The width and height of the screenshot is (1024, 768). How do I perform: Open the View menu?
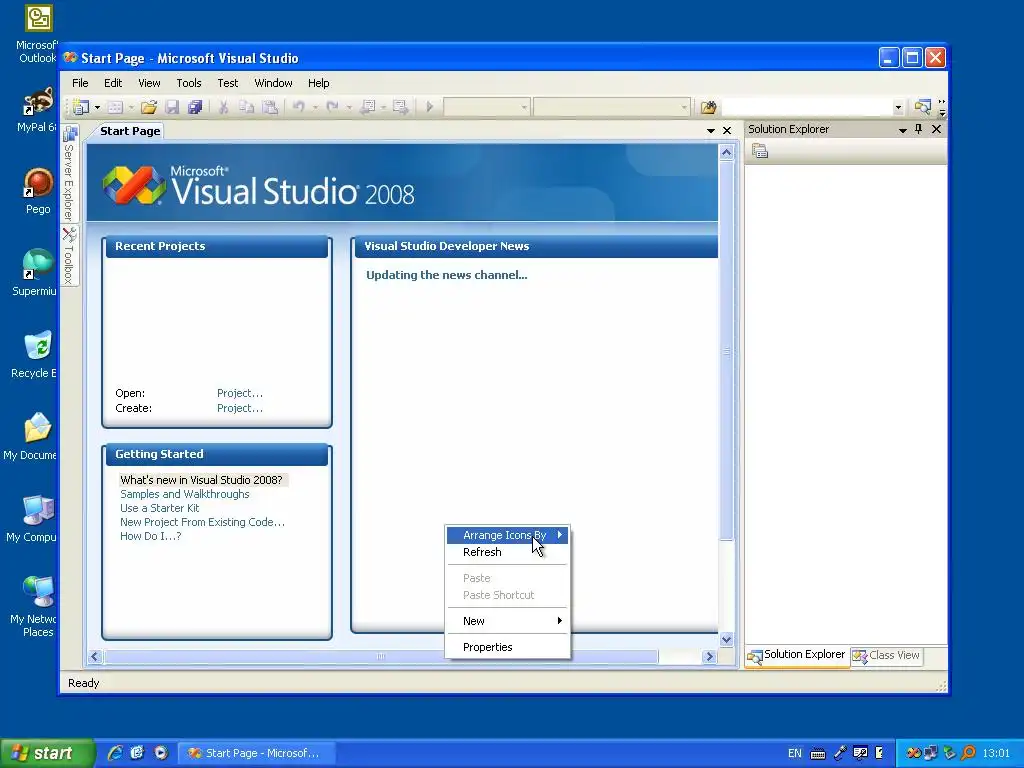[149, 83]
